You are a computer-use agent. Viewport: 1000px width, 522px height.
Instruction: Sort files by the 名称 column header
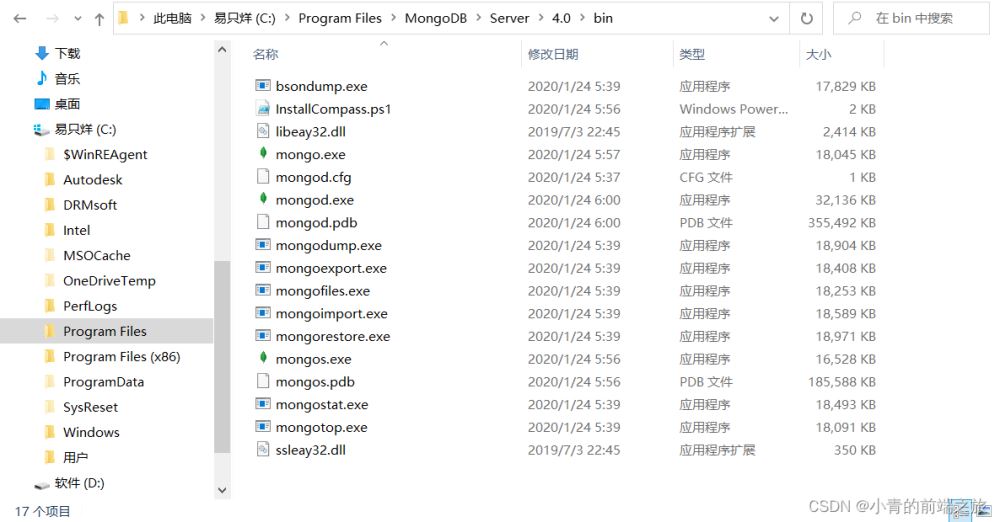click(x=266, y=54)
